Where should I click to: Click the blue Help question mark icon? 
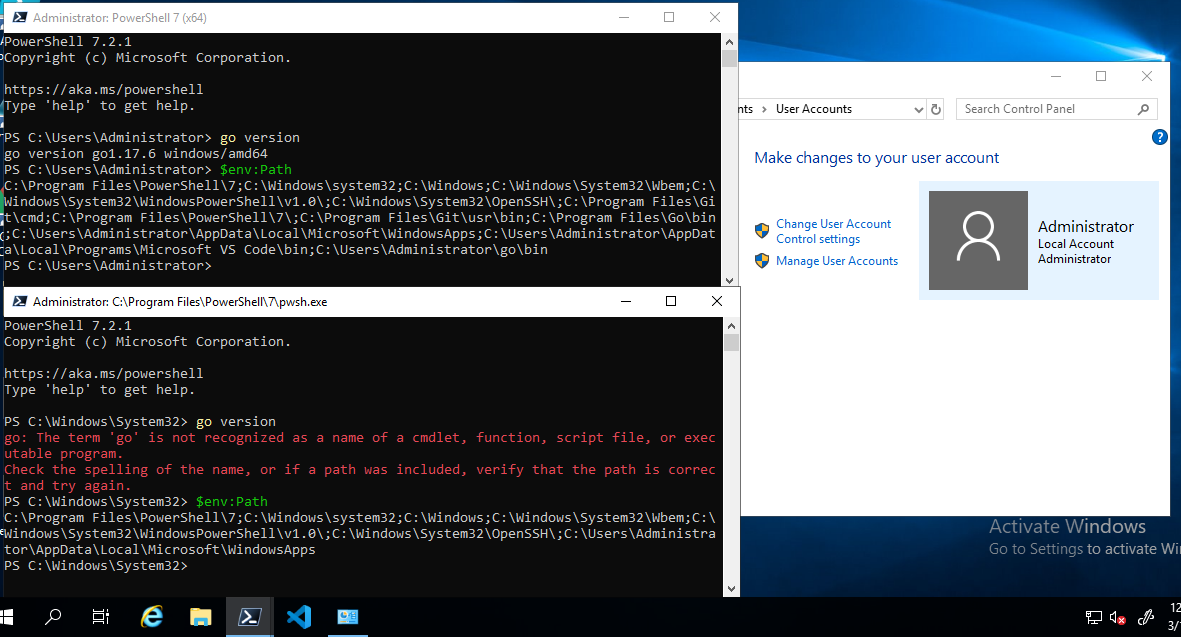point(1159,137)
